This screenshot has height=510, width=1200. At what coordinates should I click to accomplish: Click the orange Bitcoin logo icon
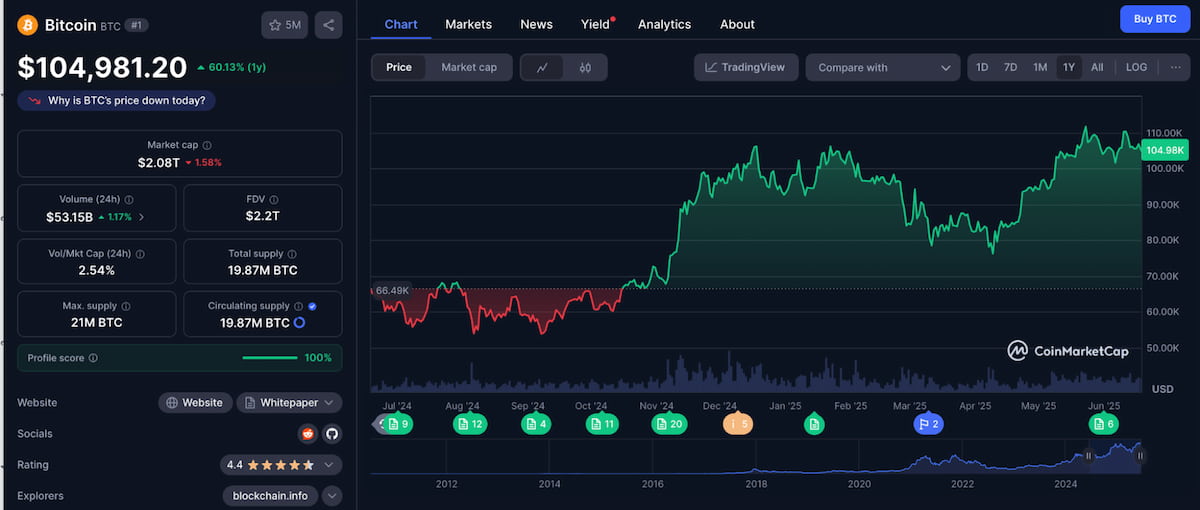pyautogui.click(x=27, y=24)
